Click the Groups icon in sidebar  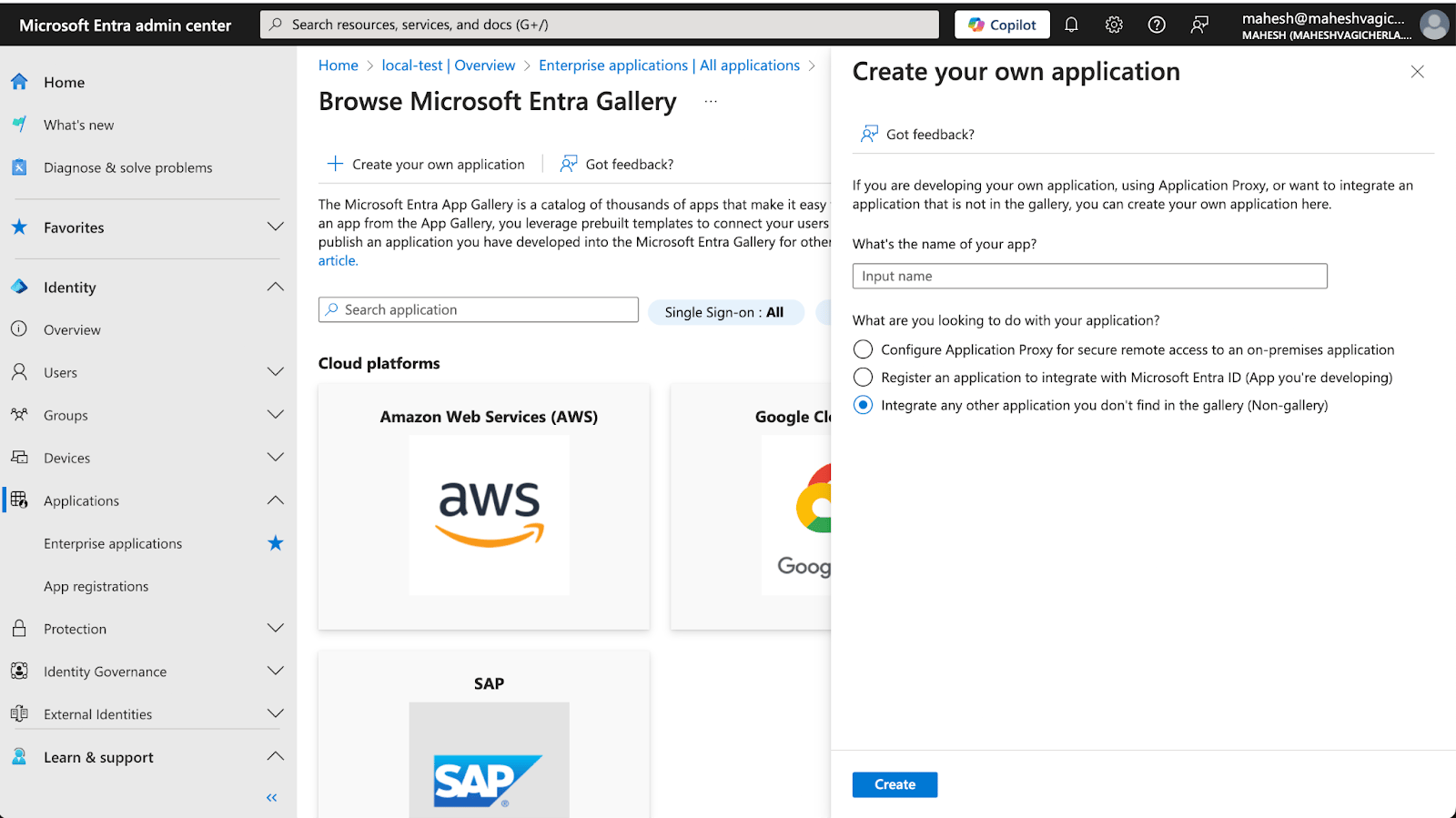coord(19,415)
